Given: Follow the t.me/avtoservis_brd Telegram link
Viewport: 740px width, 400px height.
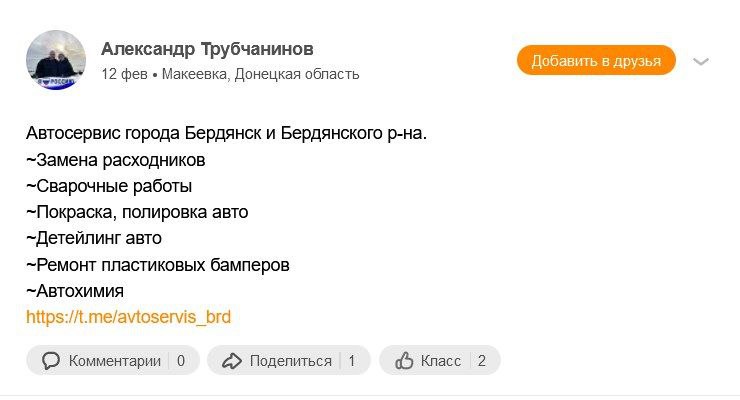Looking at the screenshot, I should [x=128, y=318].
